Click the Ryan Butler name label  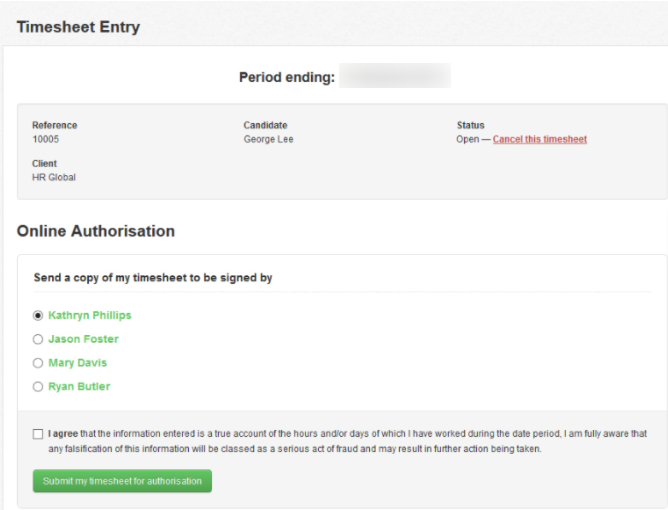point(79,387)
